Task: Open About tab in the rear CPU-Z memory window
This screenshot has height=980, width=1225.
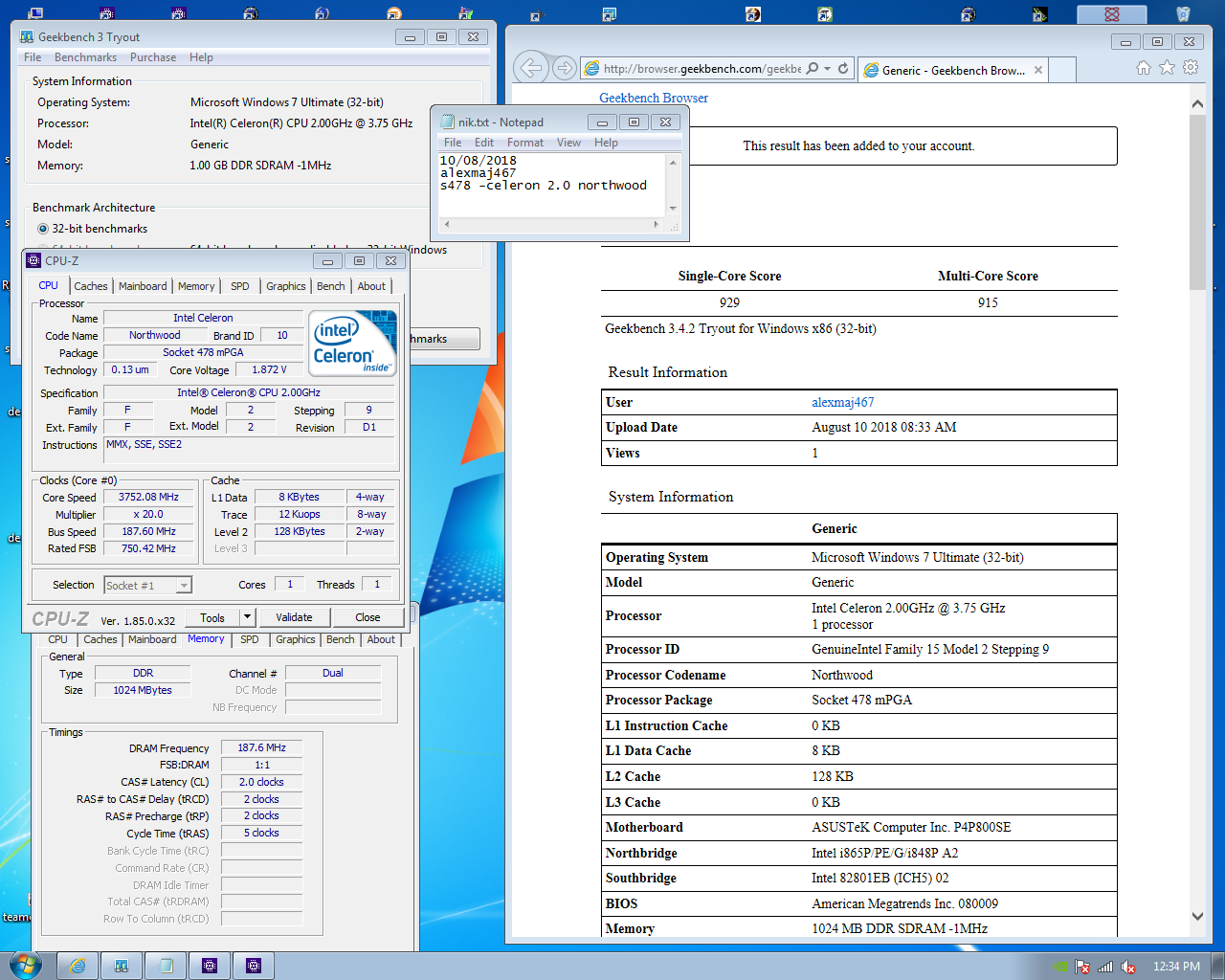Action: click(381, 639)
